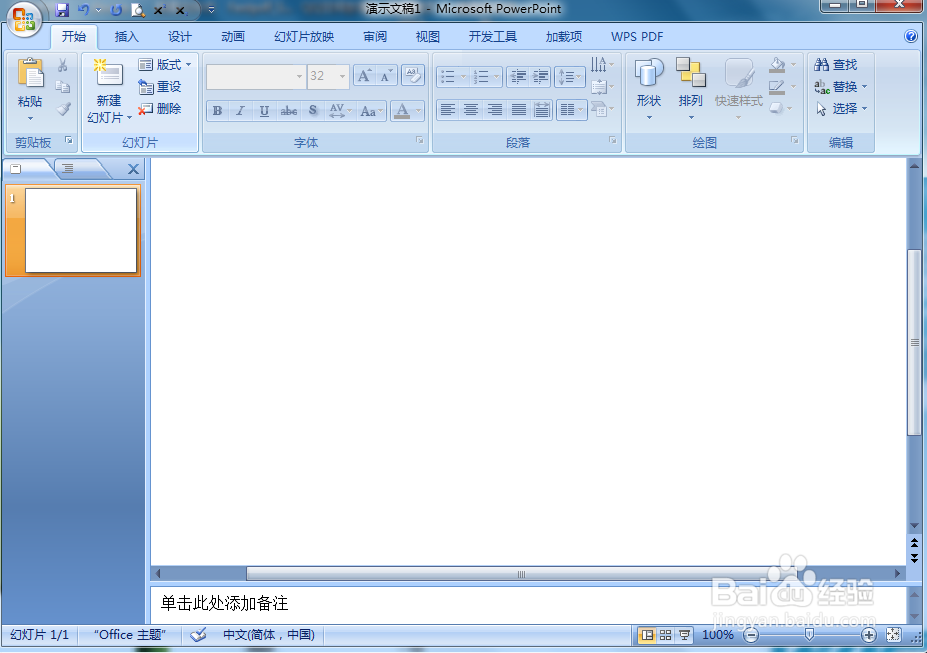The height and width of the screenshot is (653, 927).
Task: Close the slides pane
Action: point(134,170)
